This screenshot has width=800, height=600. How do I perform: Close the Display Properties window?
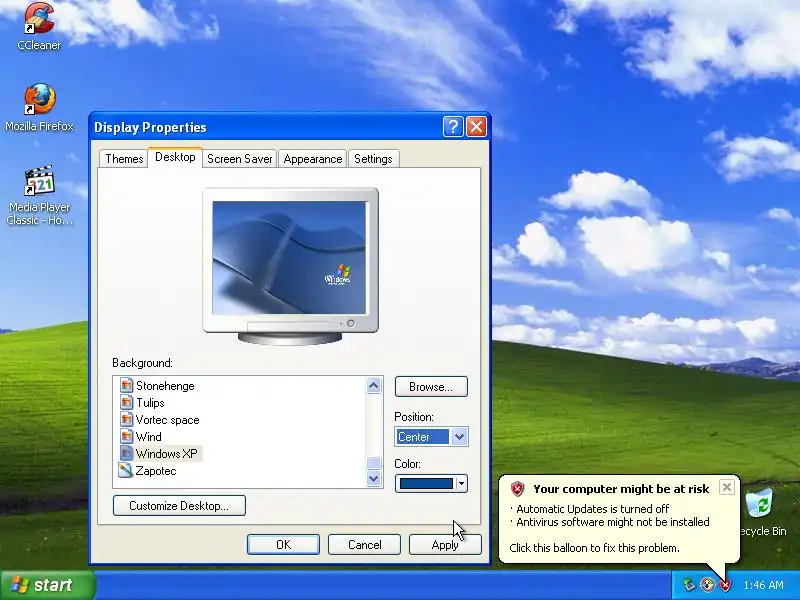click(x=477, y=127)
